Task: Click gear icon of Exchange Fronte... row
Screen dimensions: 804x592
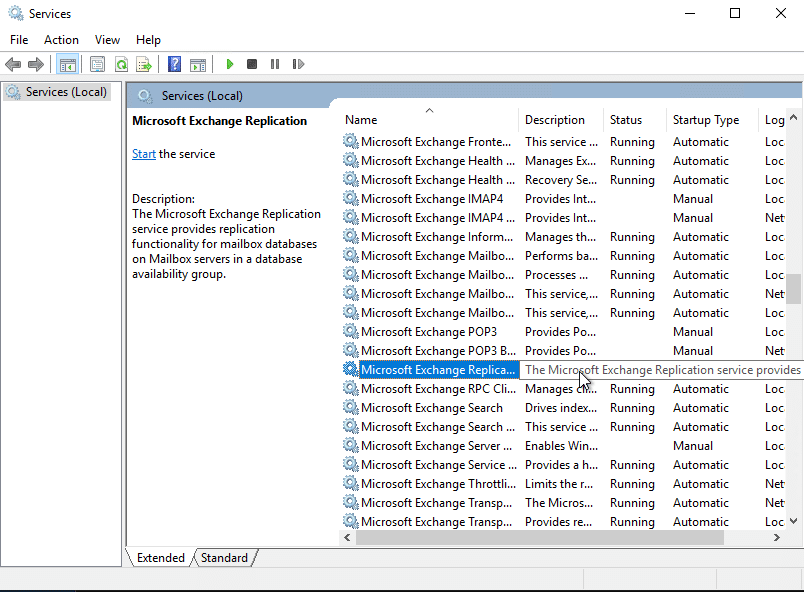Action: pyautogui.click(x=351, y=141)
